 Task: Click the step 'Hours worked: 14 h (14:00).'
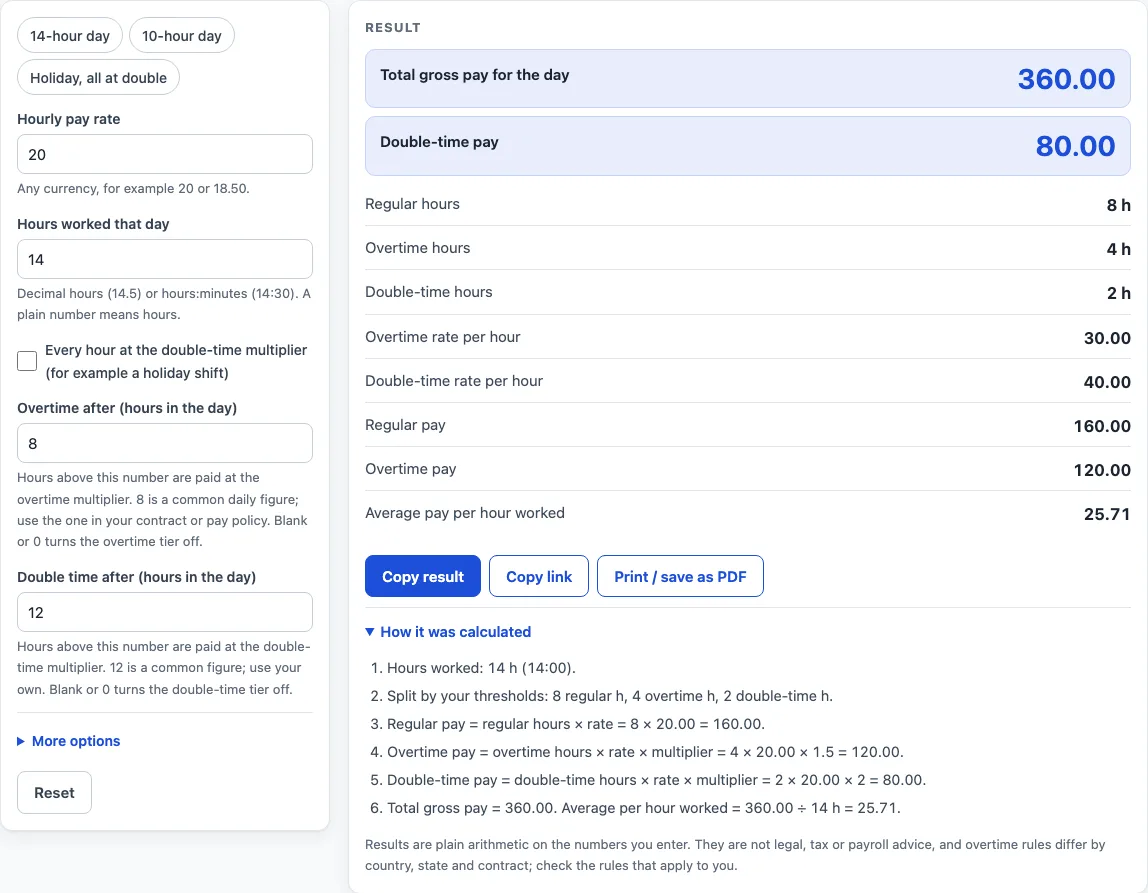(481, 668)
